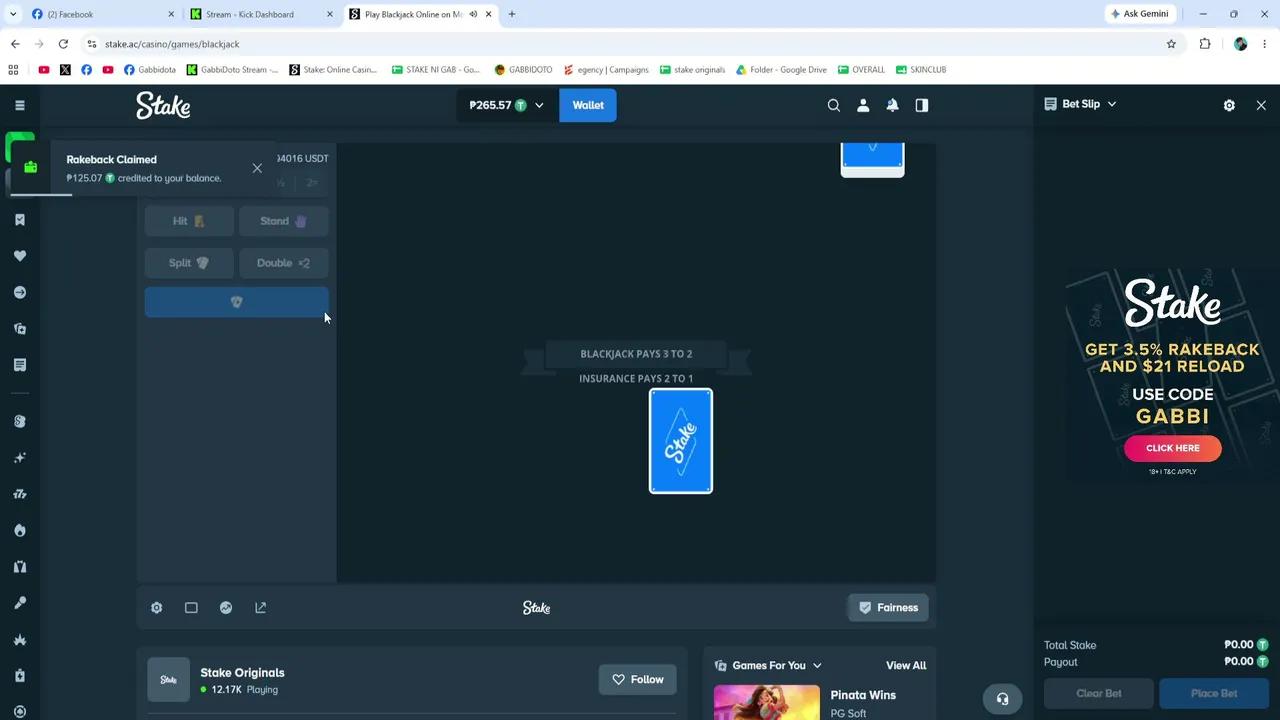Screen dimensions: 1280x720
Task: Open the Pinata Wins game thumbnail
Action: (767, 702)
